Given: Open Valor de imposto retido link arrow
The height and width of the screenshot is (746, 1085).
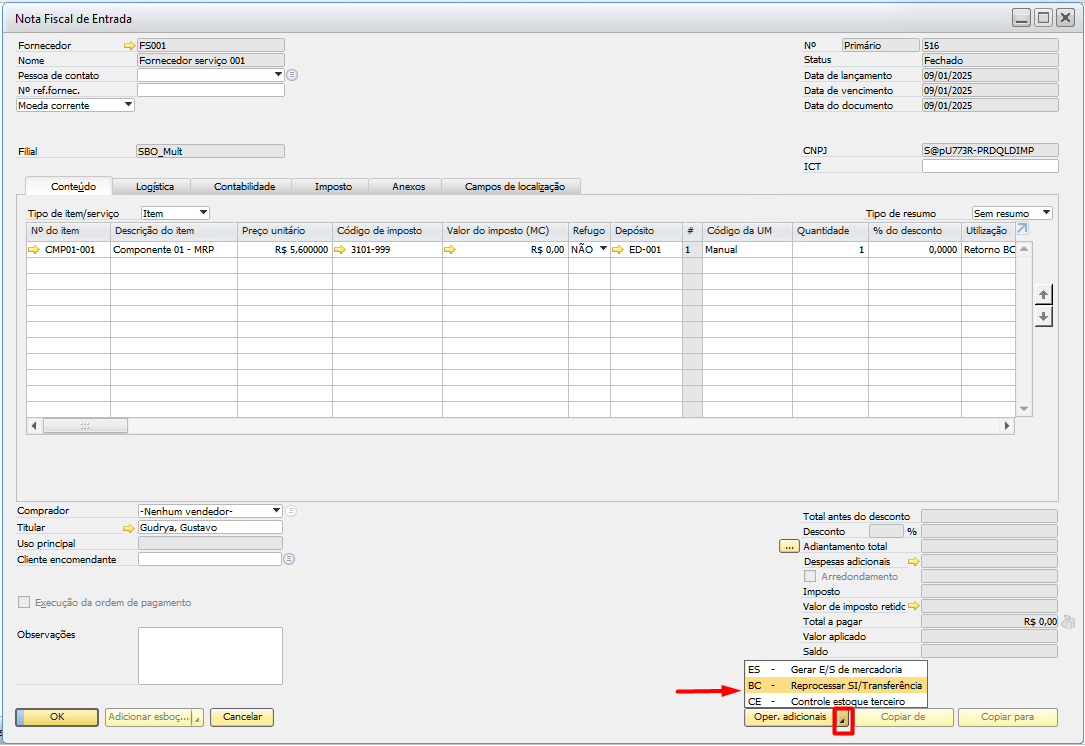Looking at the screenshot, I should [914, 606].
